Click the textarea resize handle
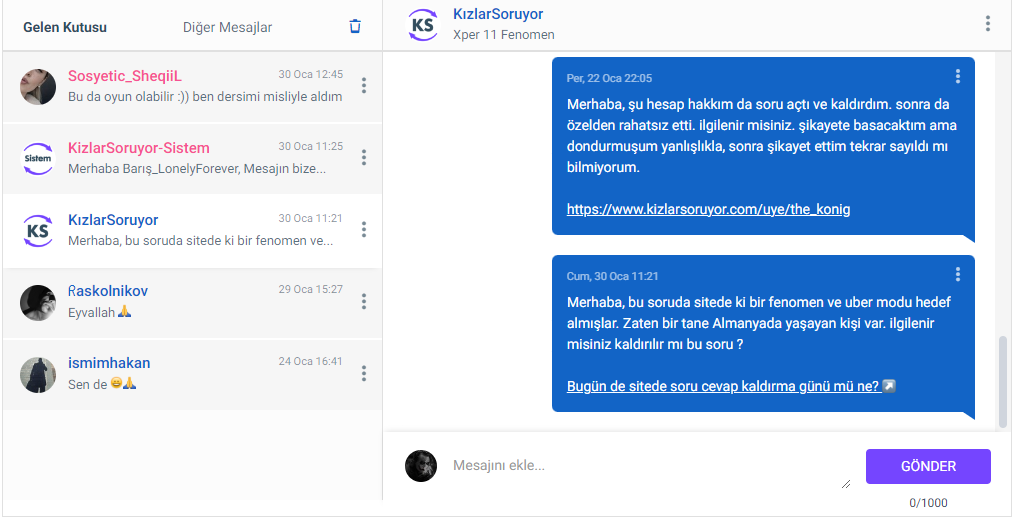 846,484
